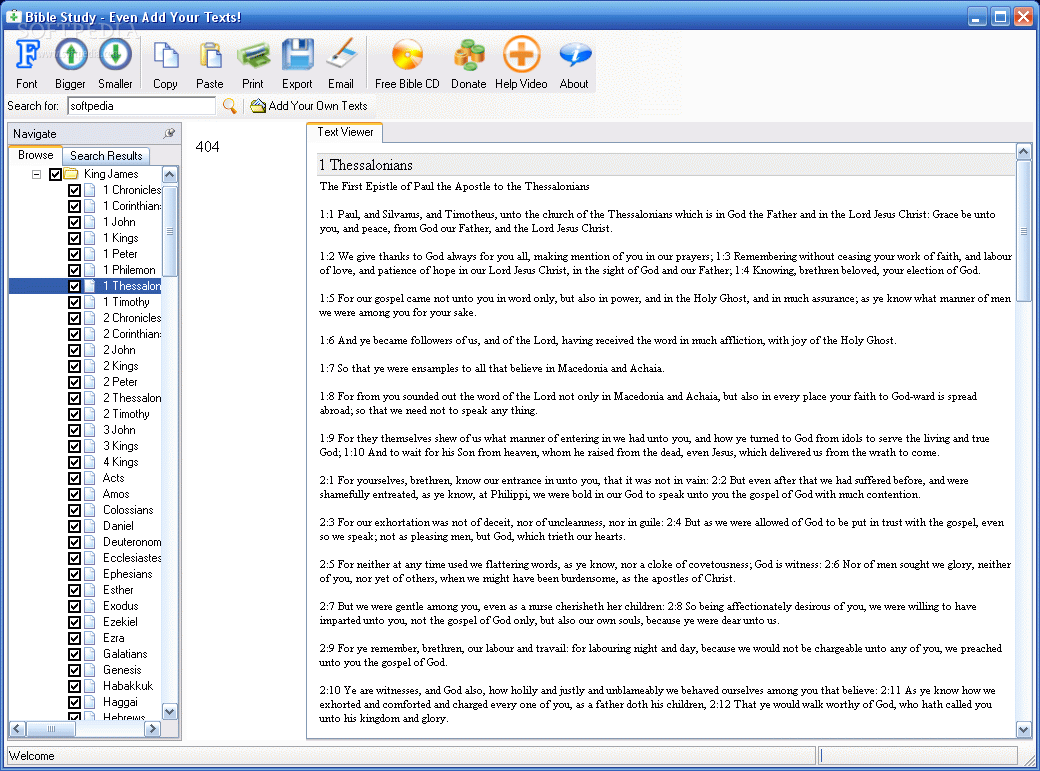Click the document icon beside 1 John
This screenshot has width=1040, height=771.
[x=90, y=222]
